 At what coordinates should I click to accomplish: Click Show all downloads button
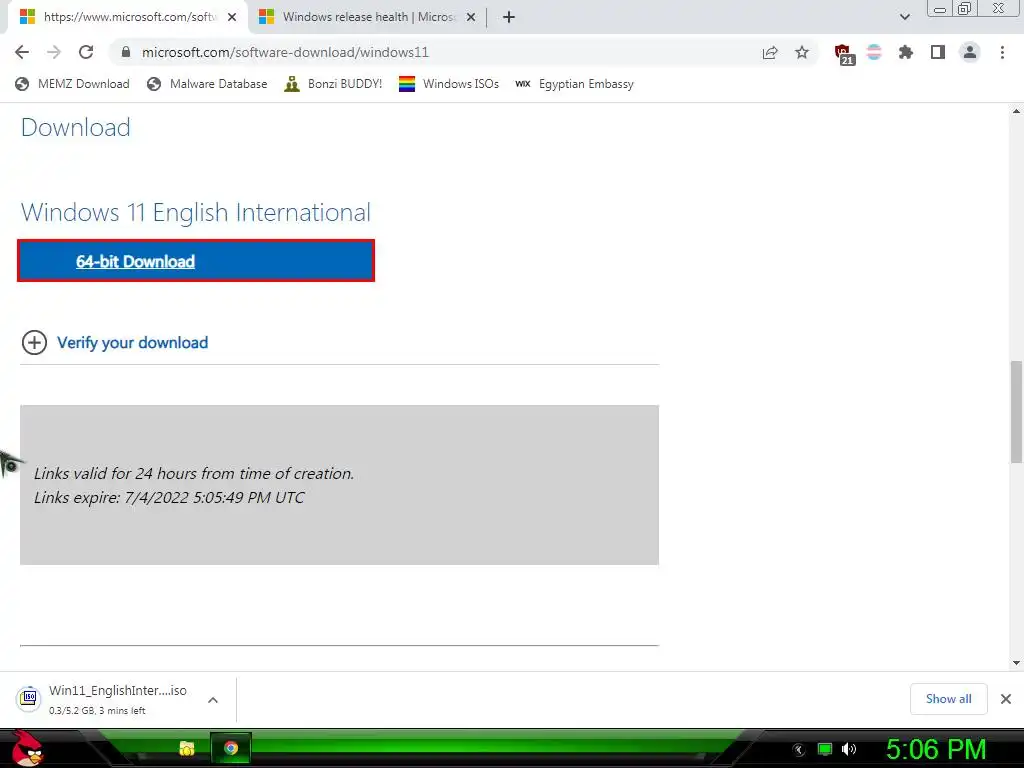point(948,699)
